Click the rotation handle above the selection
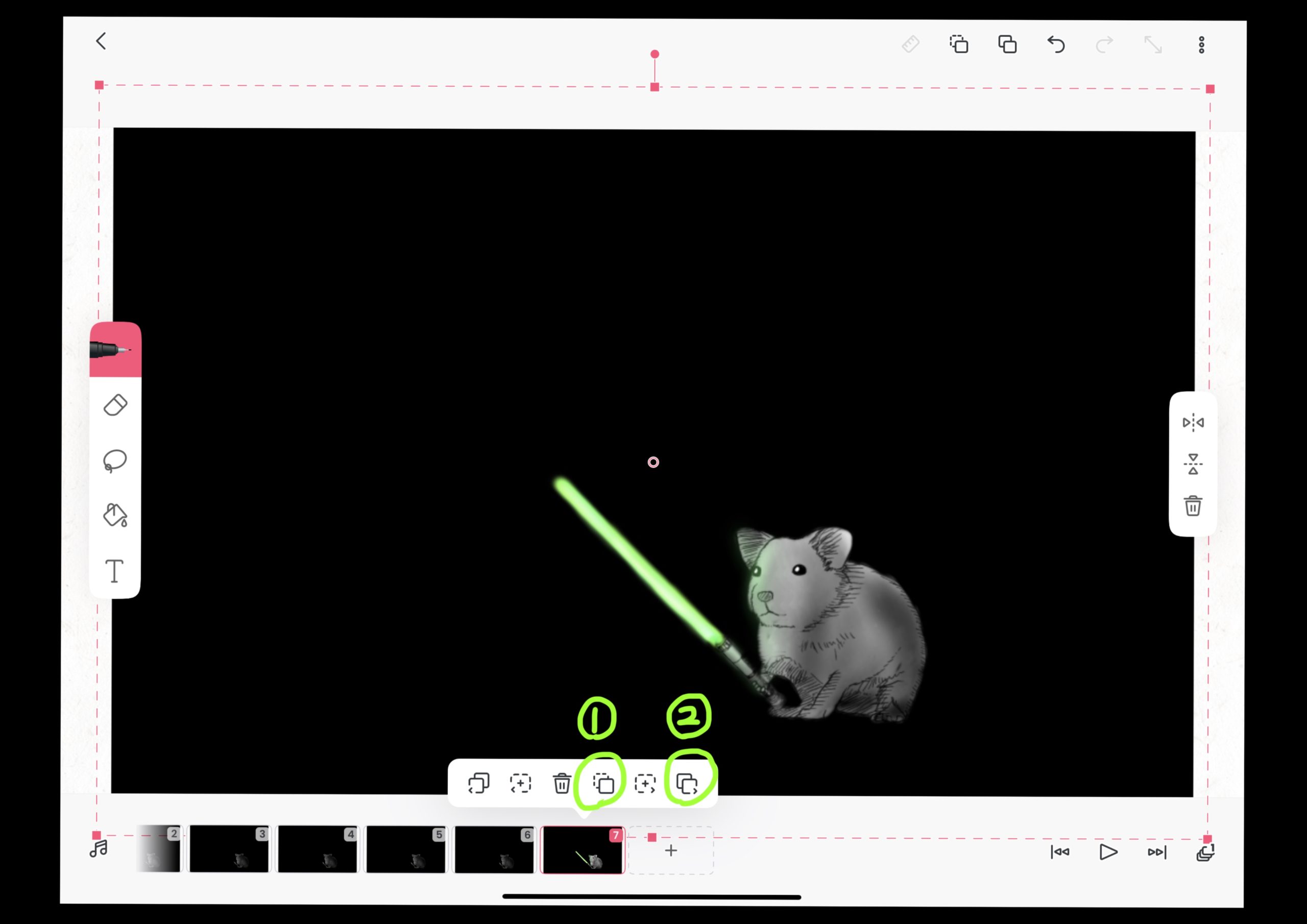Image resolution: width=1307 pixels, height=924 pixels. tap(655, 54)
